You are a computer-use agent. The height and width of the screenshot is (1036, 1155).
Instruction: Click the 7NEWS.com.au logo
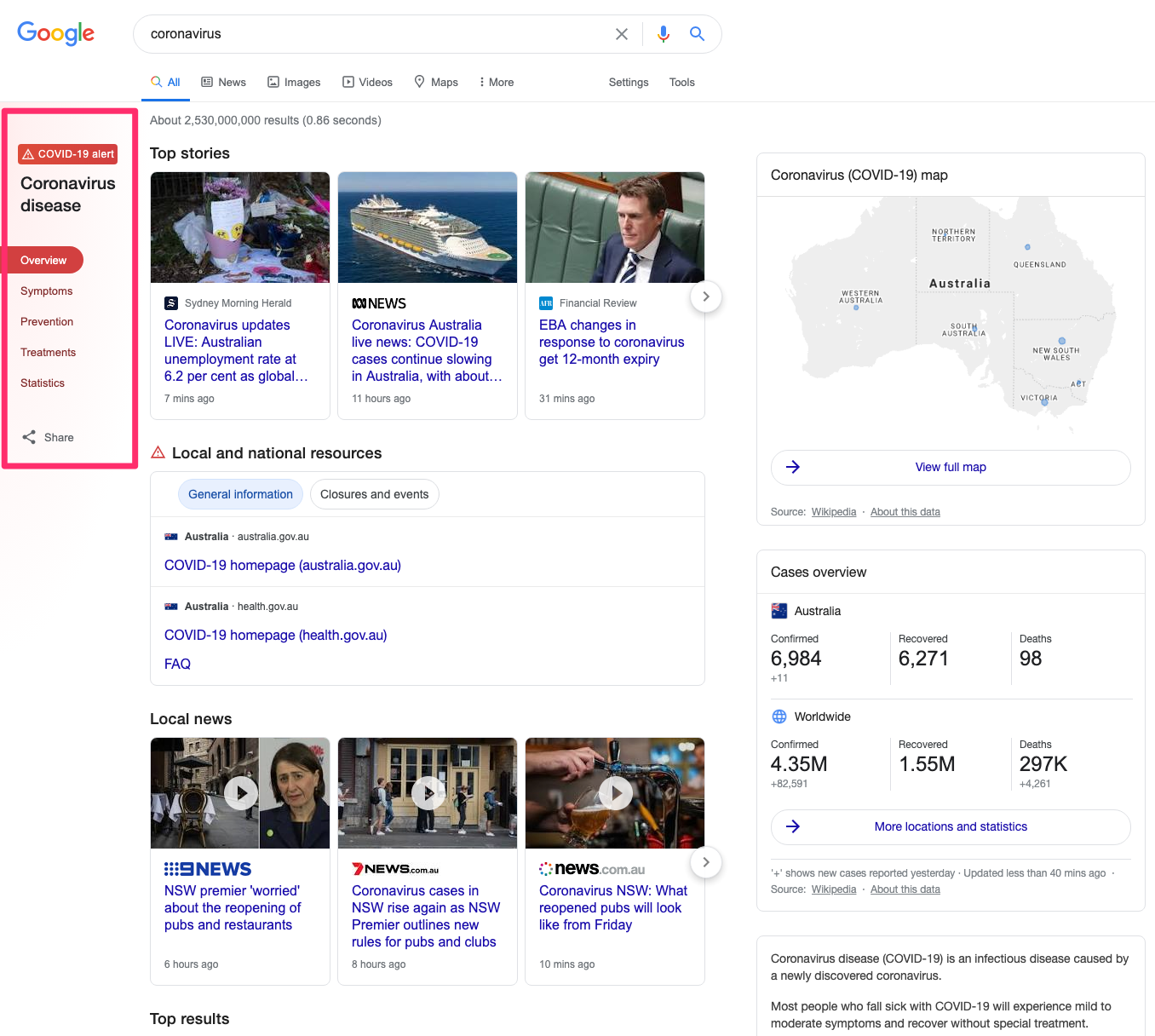point(395,869)
